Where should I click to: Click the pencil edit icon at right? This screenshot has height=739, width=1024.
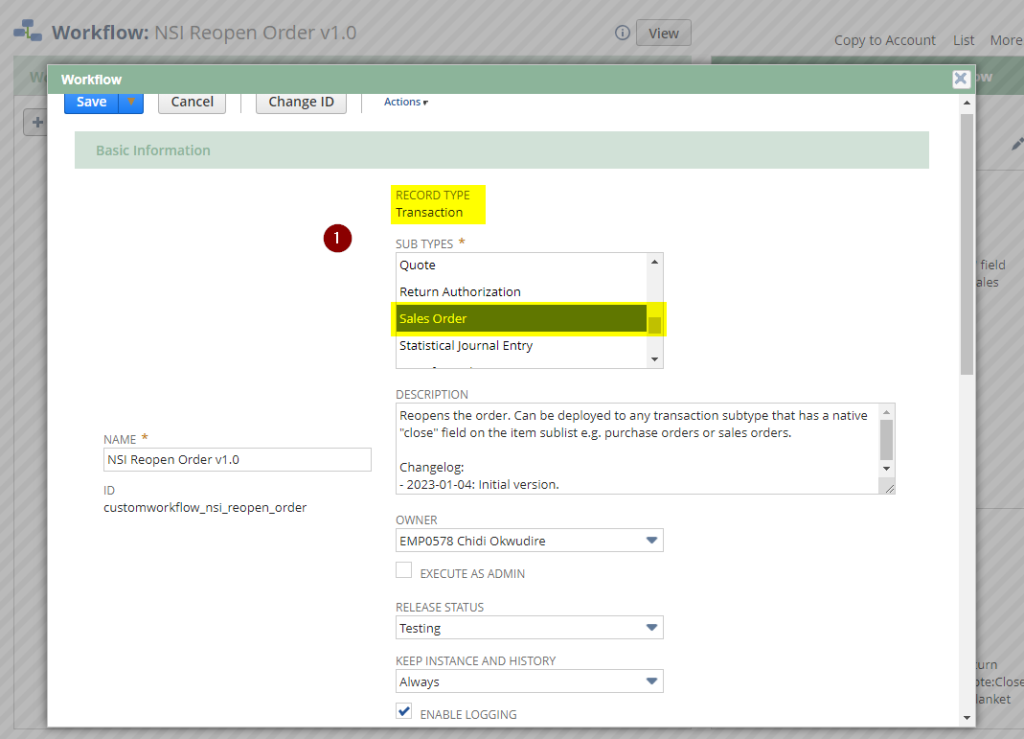1017,144
